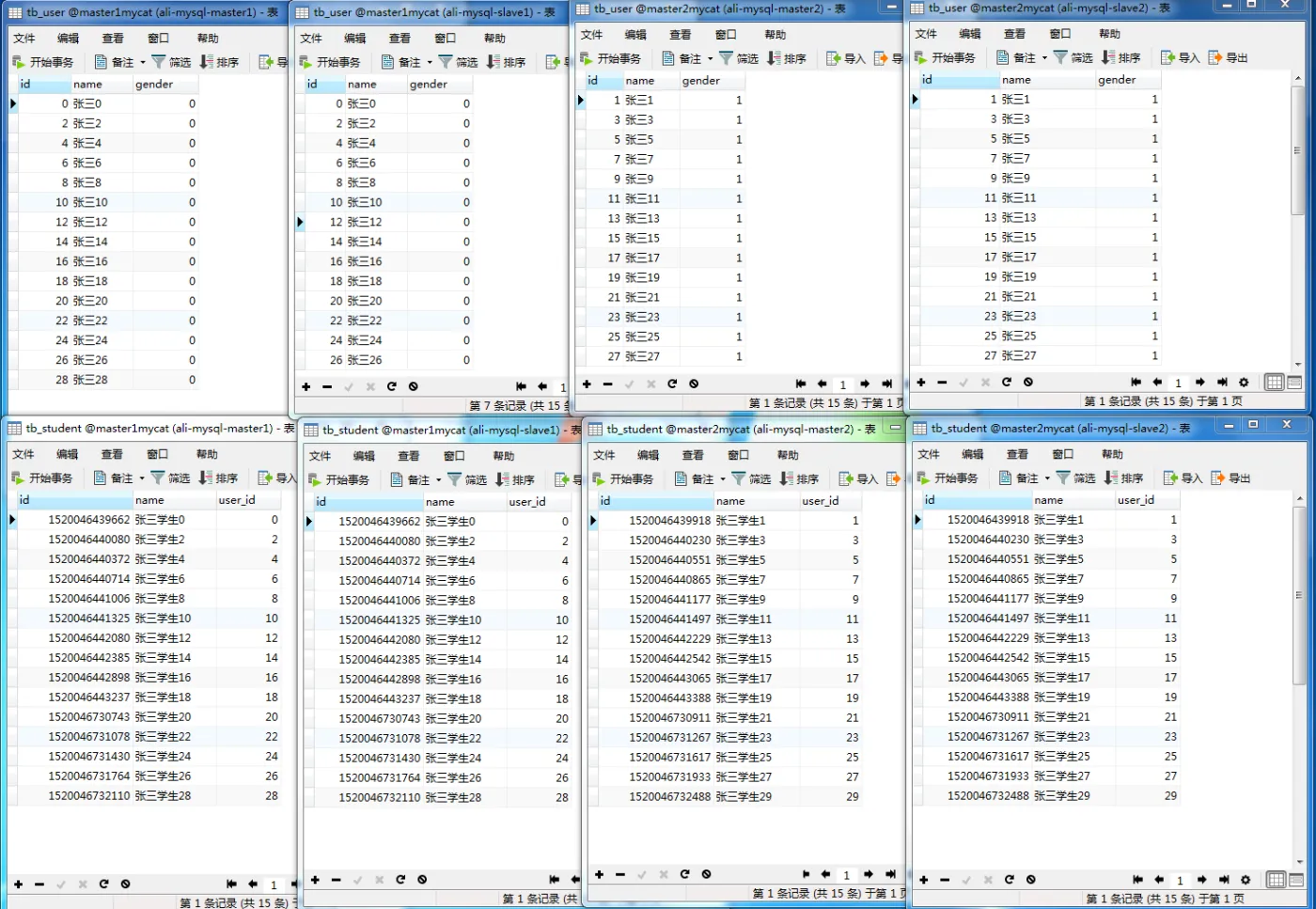The image size is (1316, 909).
Task: Click 筛选 filter in tb_user ali-mysql-master1 window
Action: click(171, 62)
